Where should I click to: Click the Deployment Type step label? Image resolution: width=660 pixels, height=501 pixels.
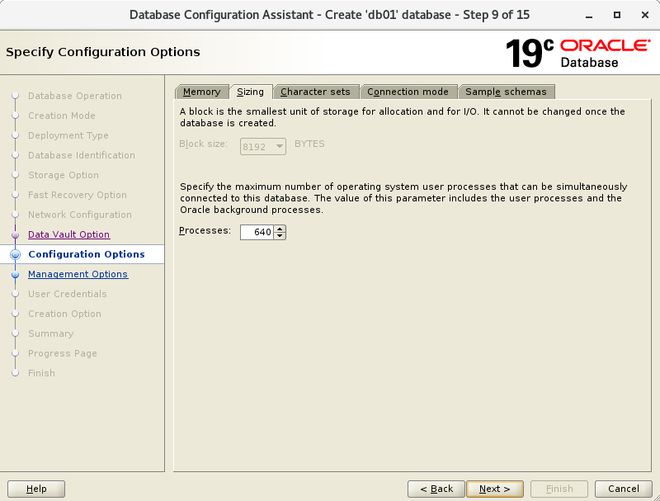tap(68, 136)
